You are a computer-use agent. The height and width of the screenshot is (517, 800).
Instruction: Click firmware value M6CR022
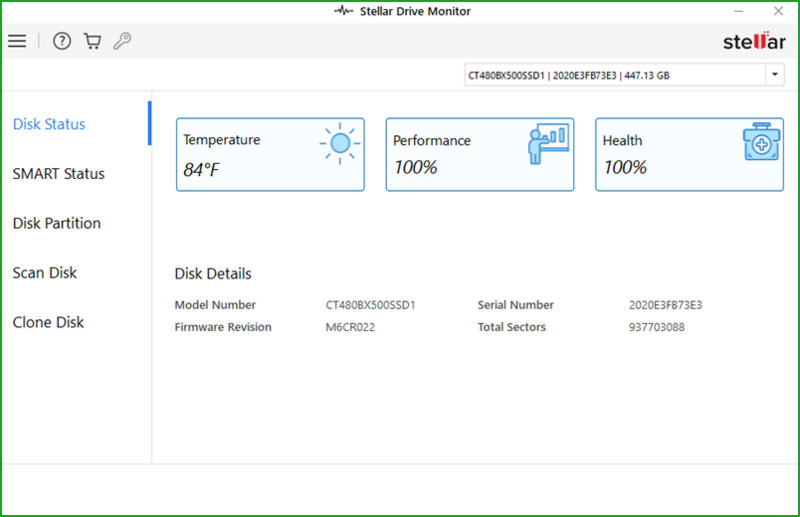tap(350, 327)
